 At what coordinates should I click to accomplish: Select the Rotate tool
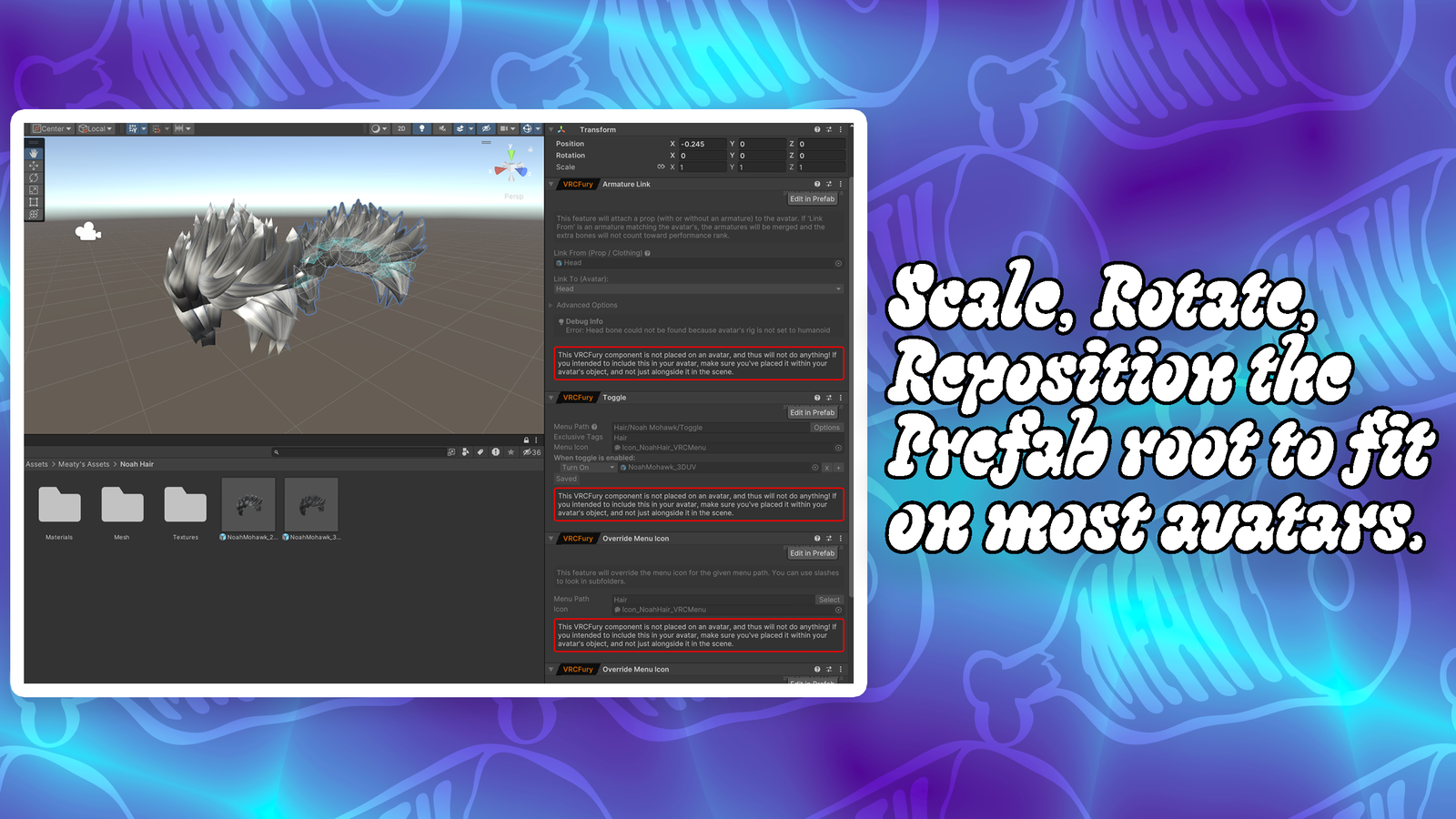pos(34,177)
